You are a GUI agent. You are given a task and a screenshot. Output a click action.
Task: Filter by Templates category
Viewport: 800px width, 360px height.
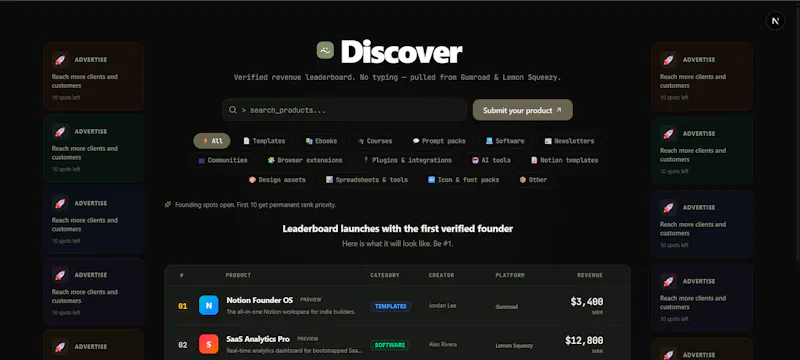point(264,141)
